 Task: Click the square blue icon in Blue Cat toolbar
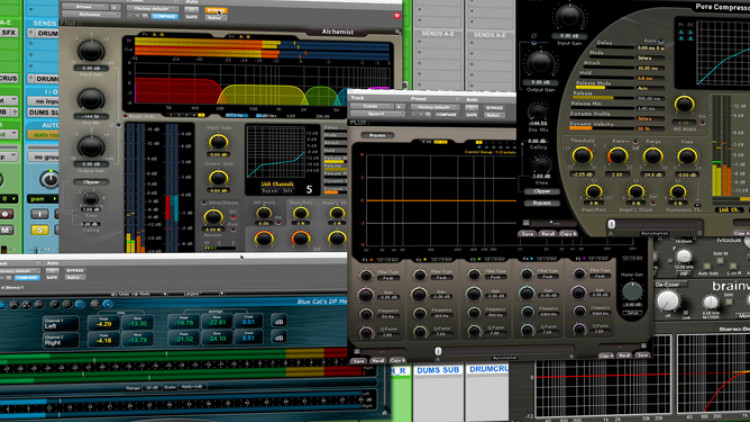tap(80, 304)
